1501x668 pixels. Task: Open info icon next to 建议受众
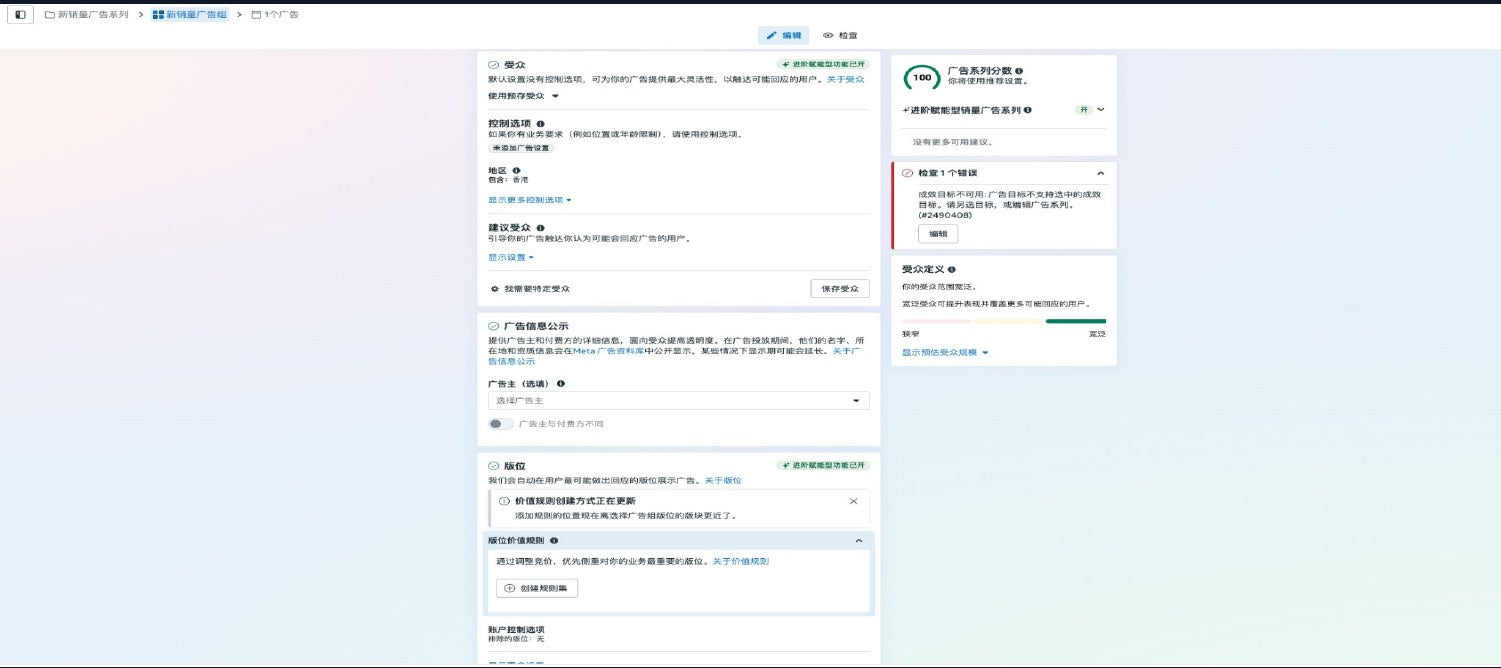click(541, 228)
